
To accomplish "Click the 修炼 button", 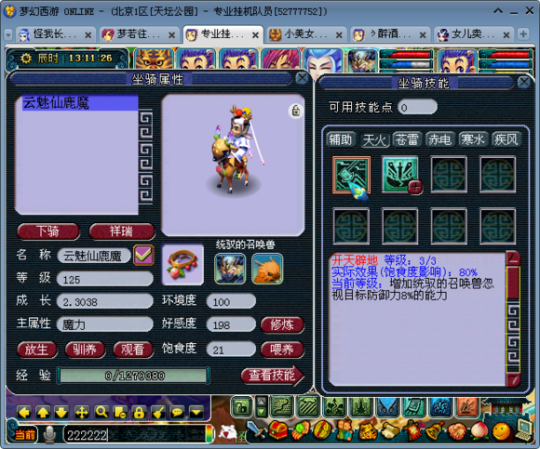I will point(282,325).
